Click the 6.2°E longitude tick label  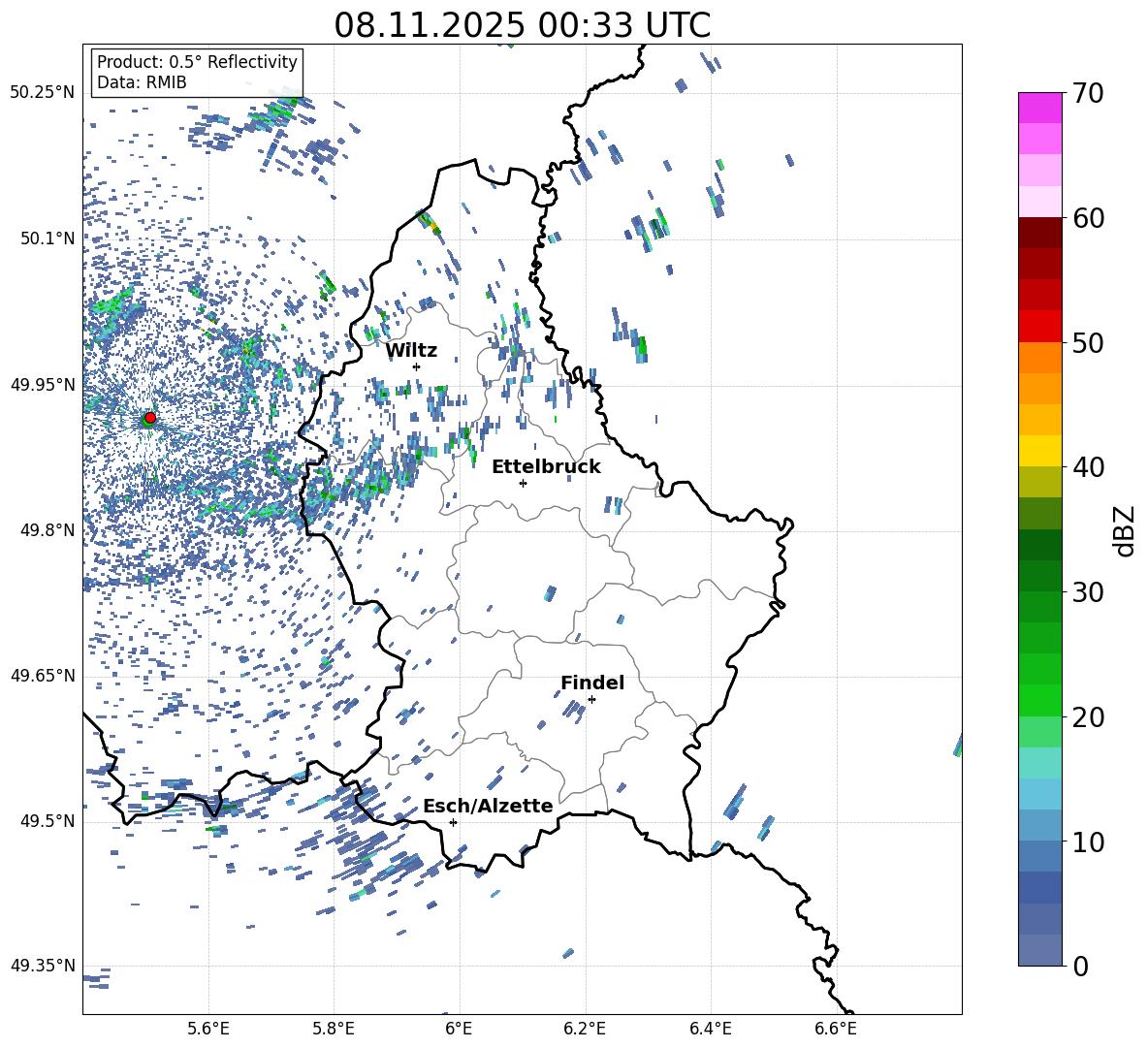pyautogui.click(x=585, y=1028)
